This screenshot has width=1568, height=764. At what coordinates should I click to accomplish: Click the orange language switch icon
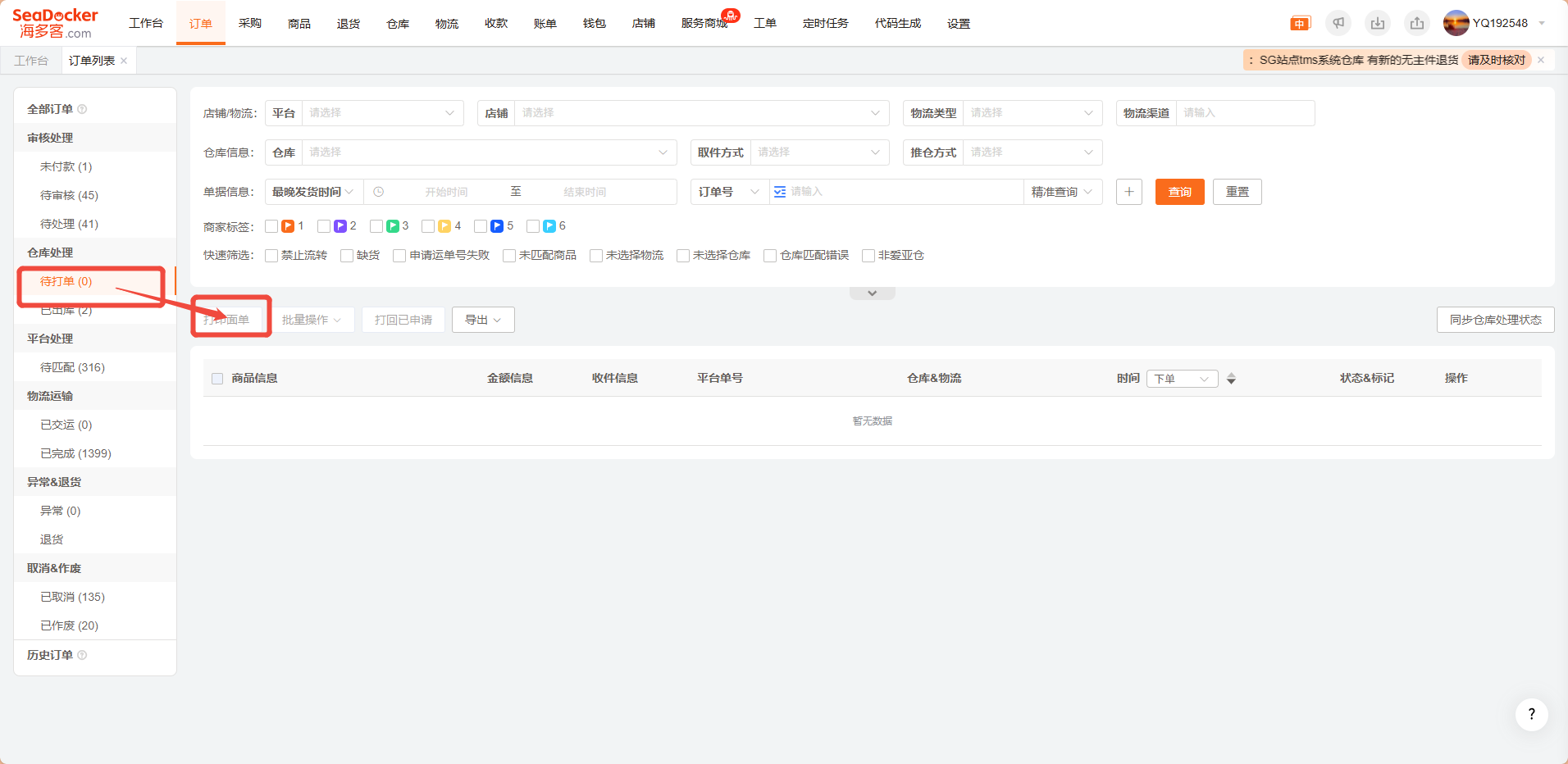point(1300,24)
